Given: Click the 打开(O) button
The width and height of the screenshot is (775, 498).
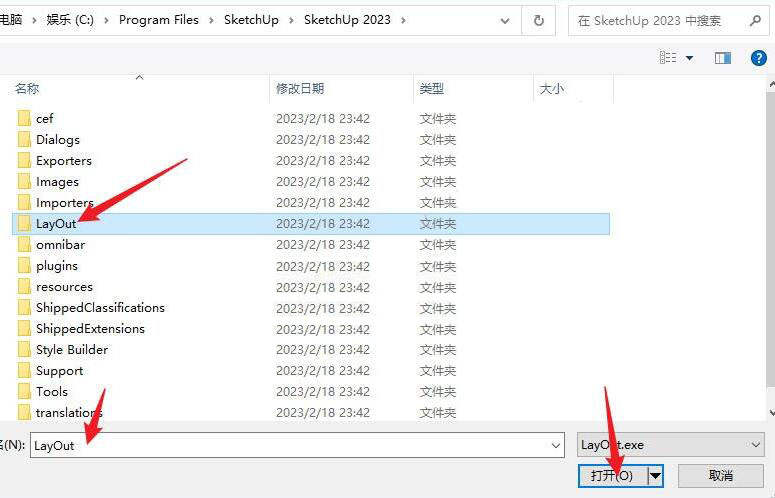Looking at the screenshot, I should pos(613,476).
